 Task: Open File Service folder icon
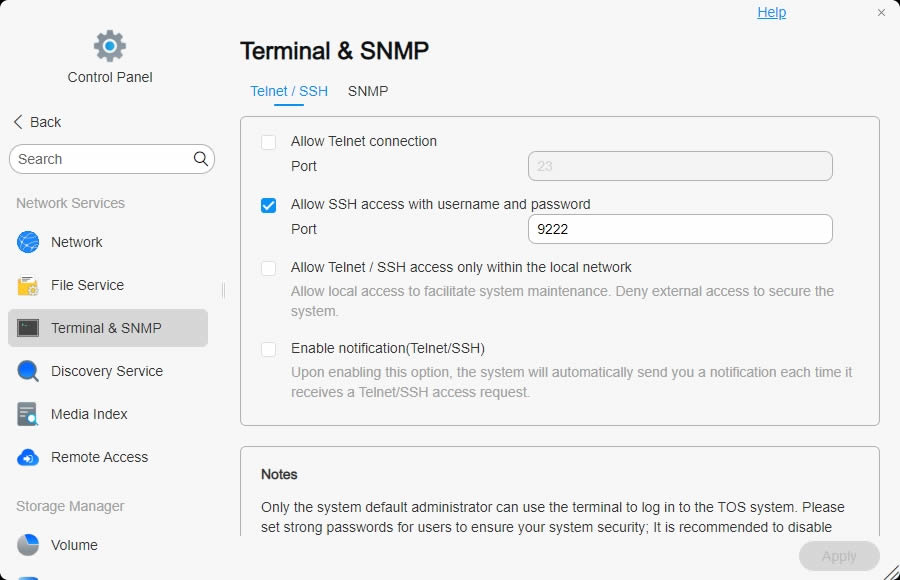[x=28, y=285]
